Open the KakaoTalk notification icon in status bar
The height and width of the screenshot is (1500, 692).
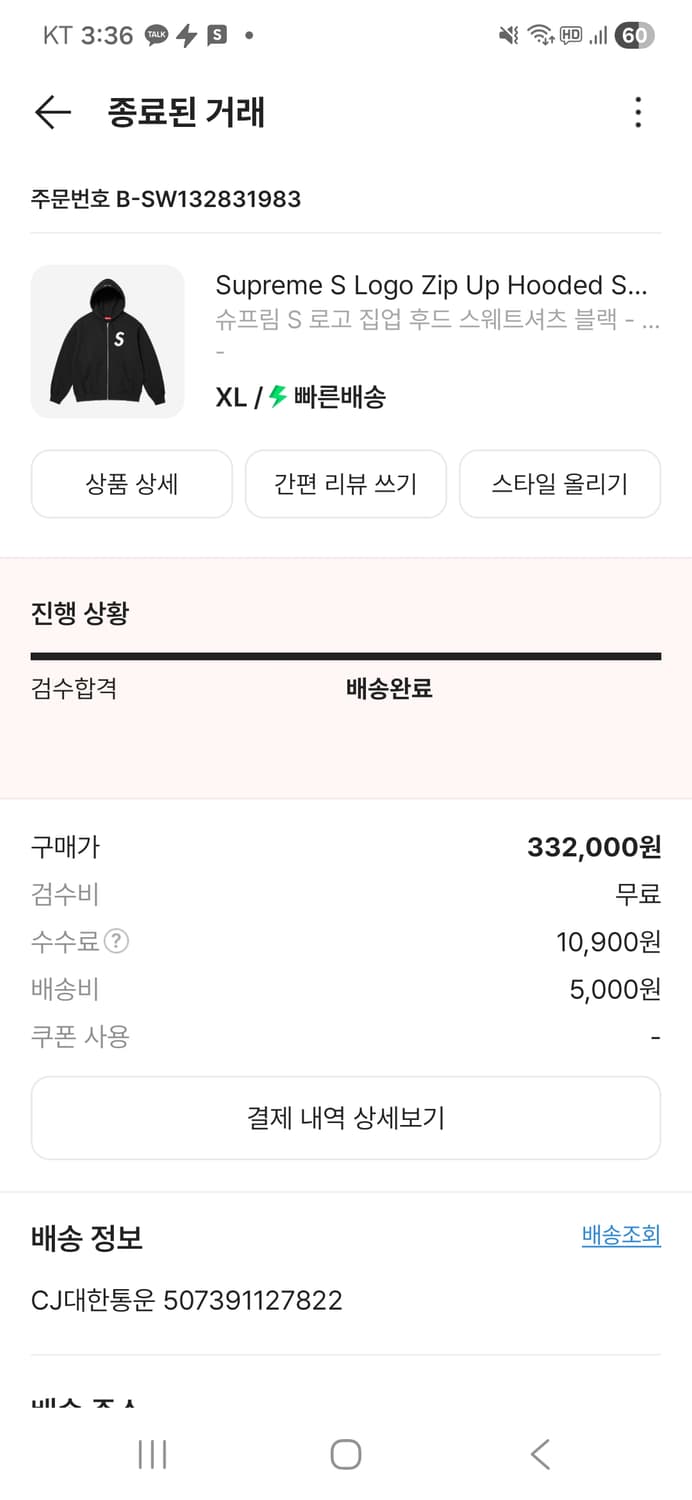click(154, 34)
